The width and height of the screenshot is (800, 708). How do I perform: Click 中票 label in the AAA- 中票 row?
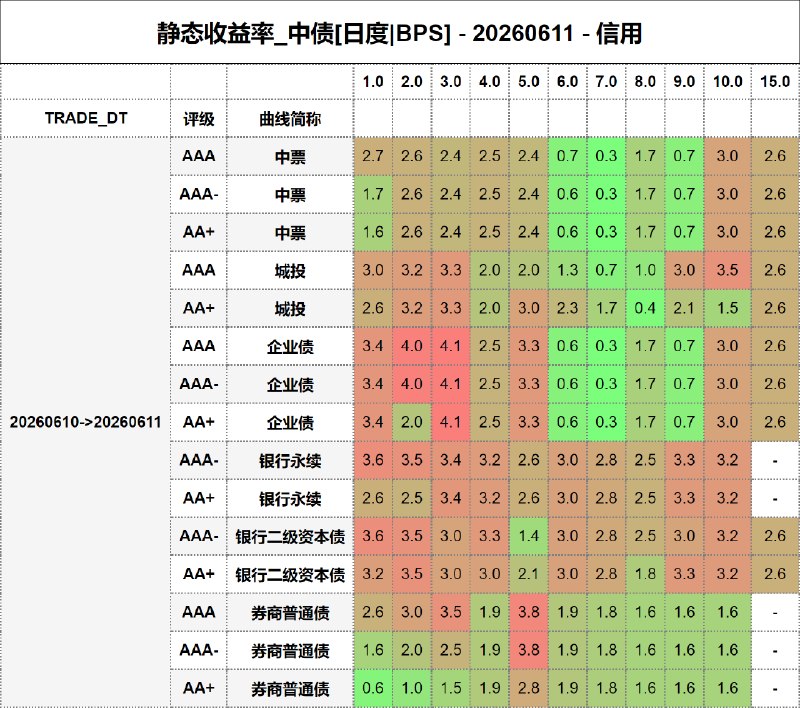click(290, 195)
